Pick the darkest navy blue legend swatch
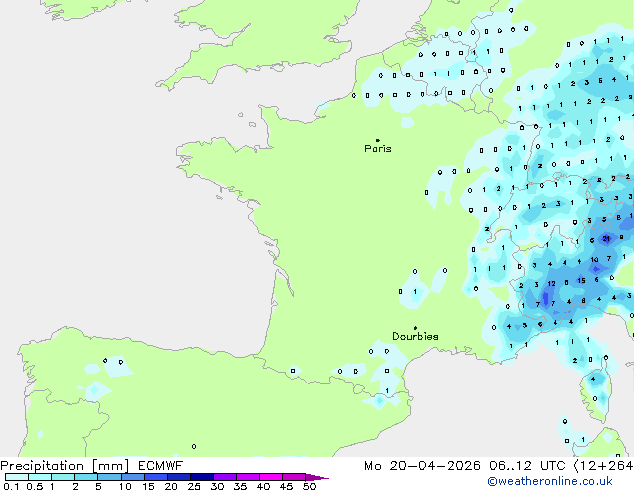 point(202,477)
